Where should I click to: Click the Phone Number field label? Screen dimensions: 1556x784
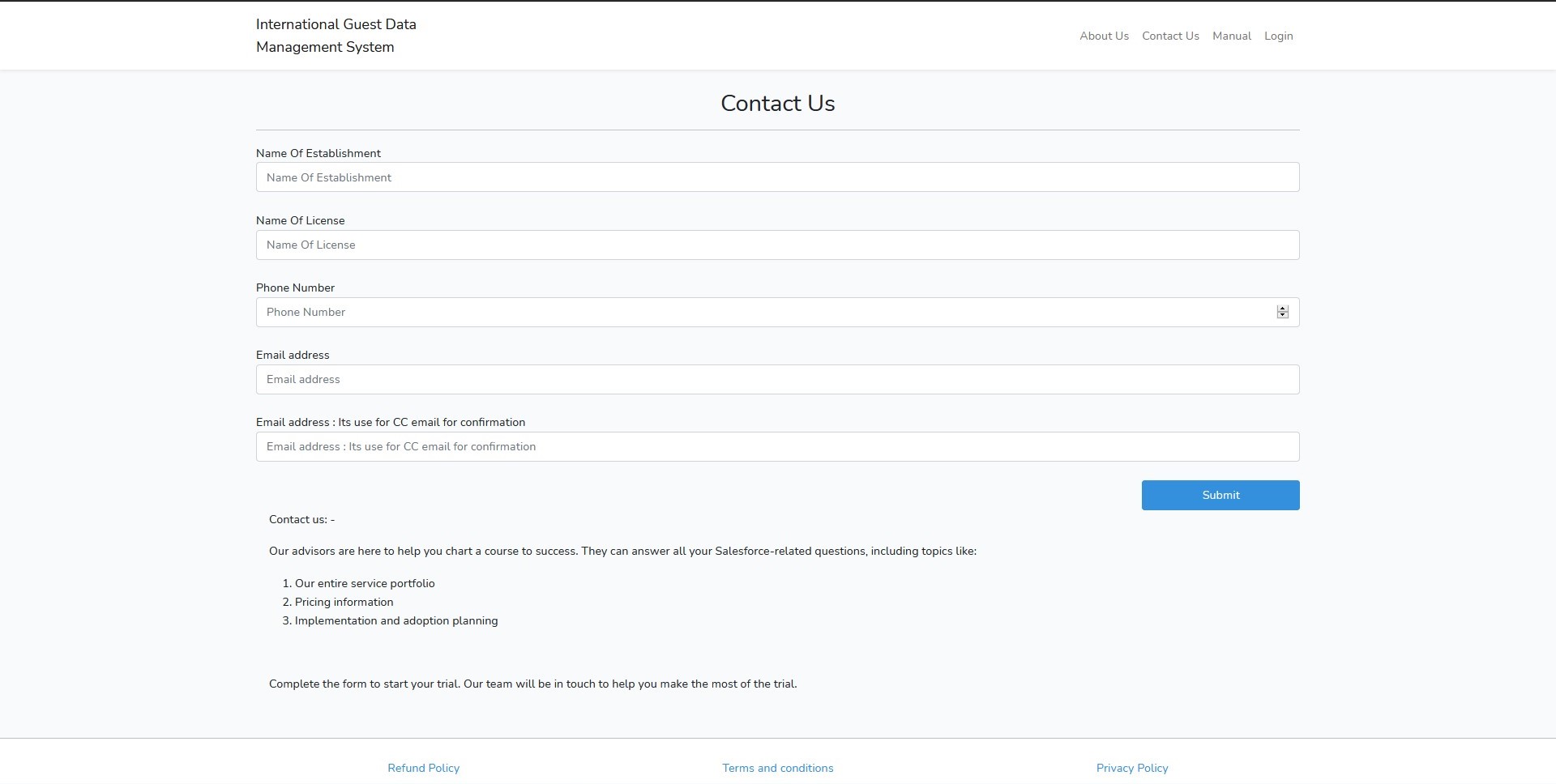click(295, 288)
